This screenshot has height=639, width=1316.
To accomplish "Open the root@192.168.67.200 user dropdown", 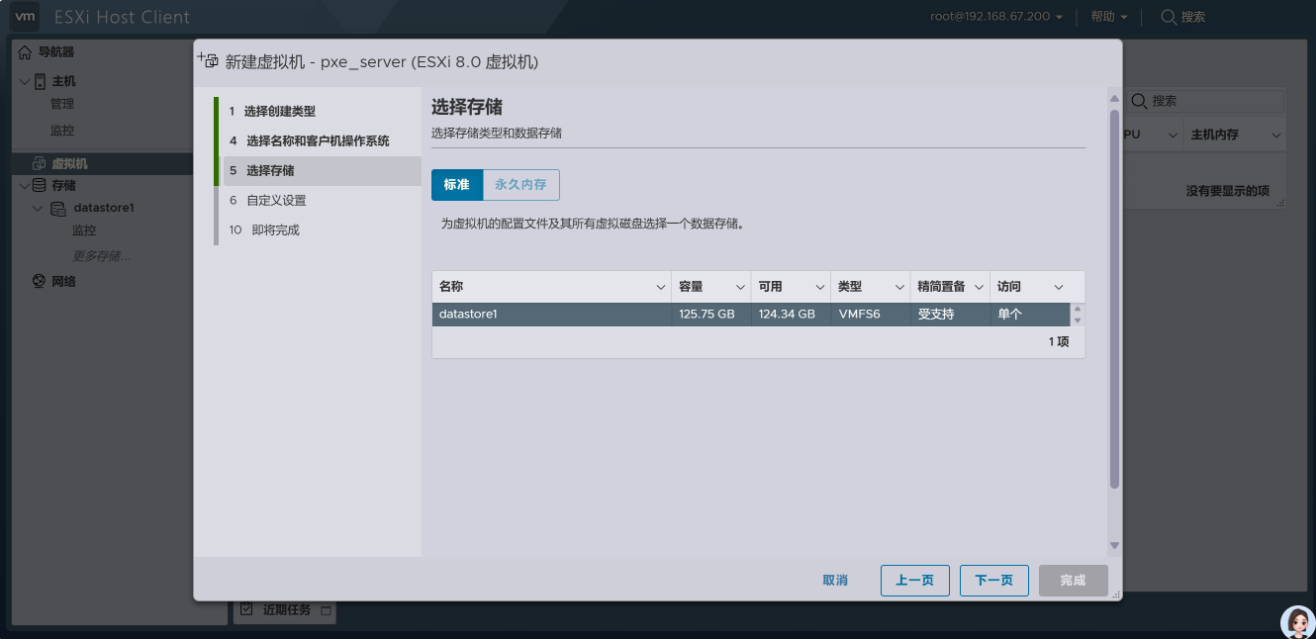I will click(996, 17).
